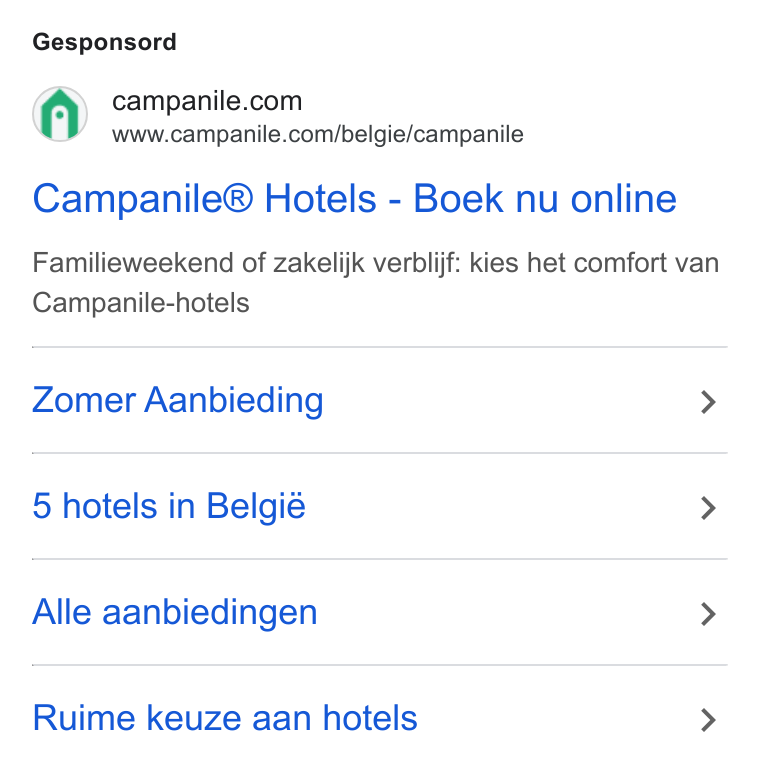Open the chevron arrow beside Zomer Aanbieding
This screenshot has width=760, height=770.
(708, 402)
